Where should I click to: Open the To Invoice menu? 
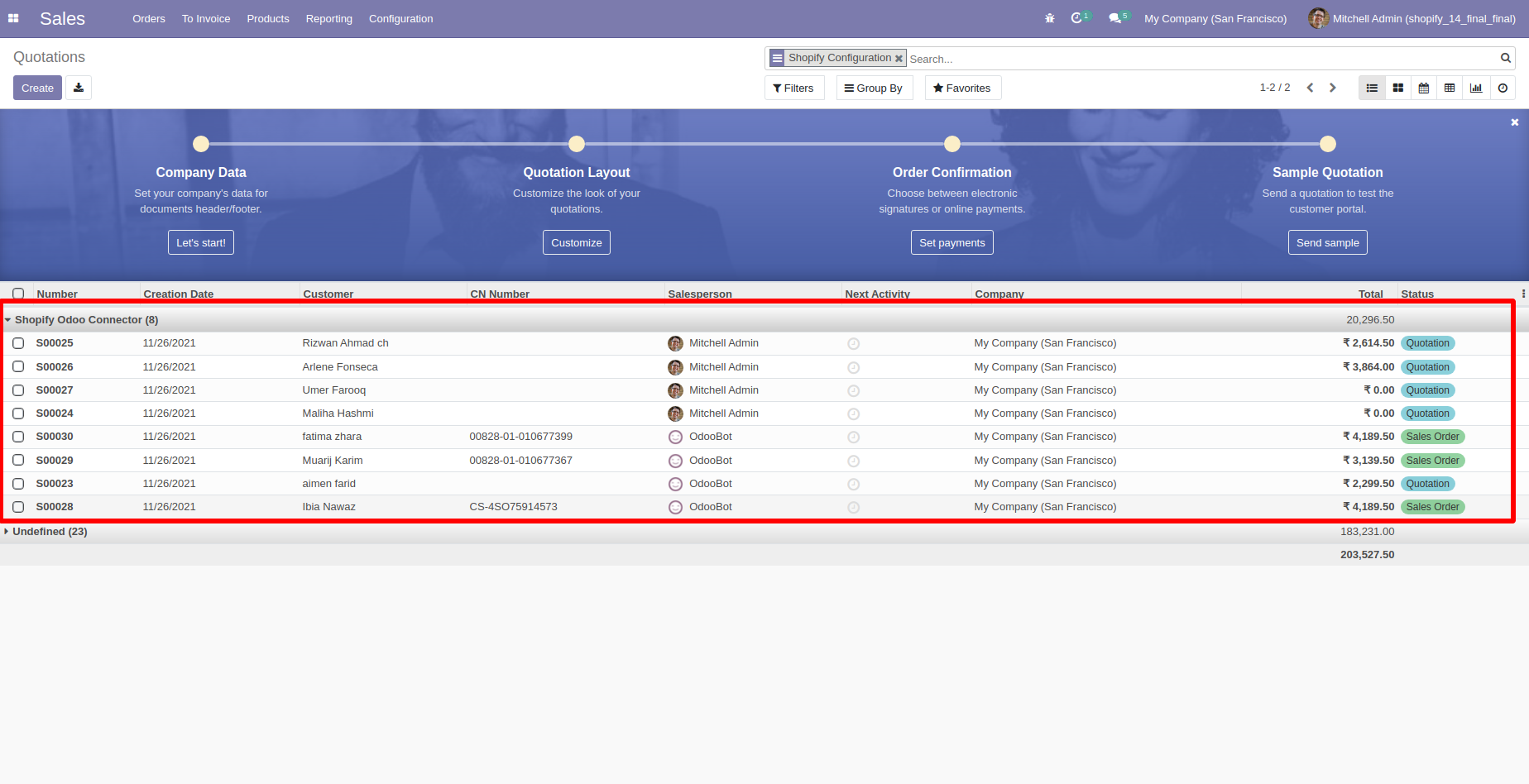(206, 18)
